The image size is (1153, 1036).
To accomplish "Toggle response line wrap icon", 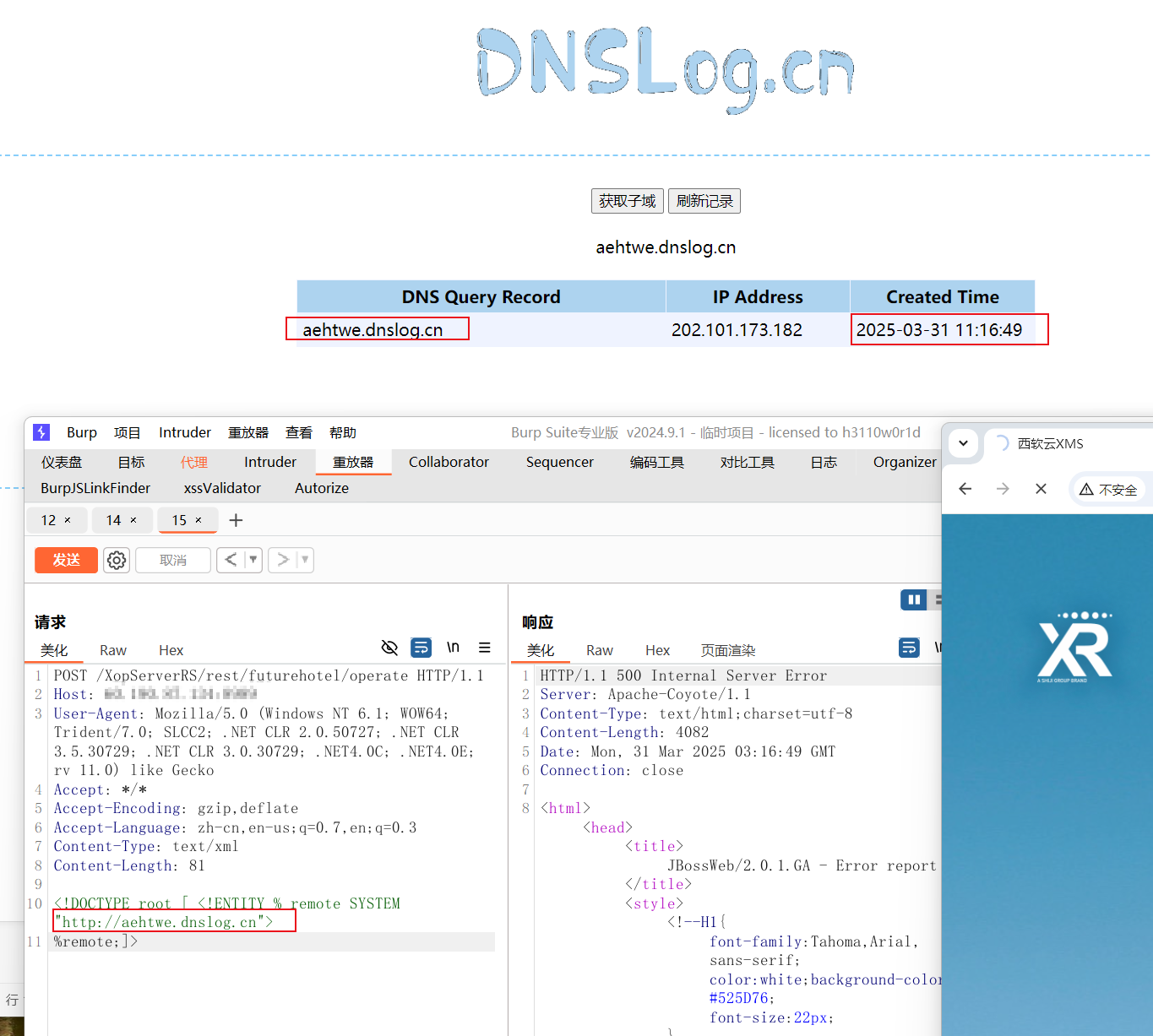I will [909, 648].
